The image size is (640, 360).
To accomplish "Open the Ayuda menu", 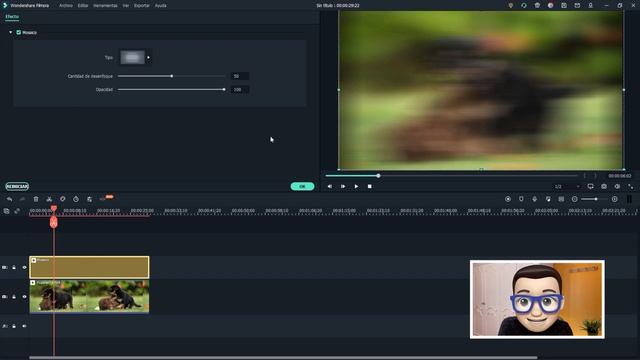I will click(x=160, y=6).
